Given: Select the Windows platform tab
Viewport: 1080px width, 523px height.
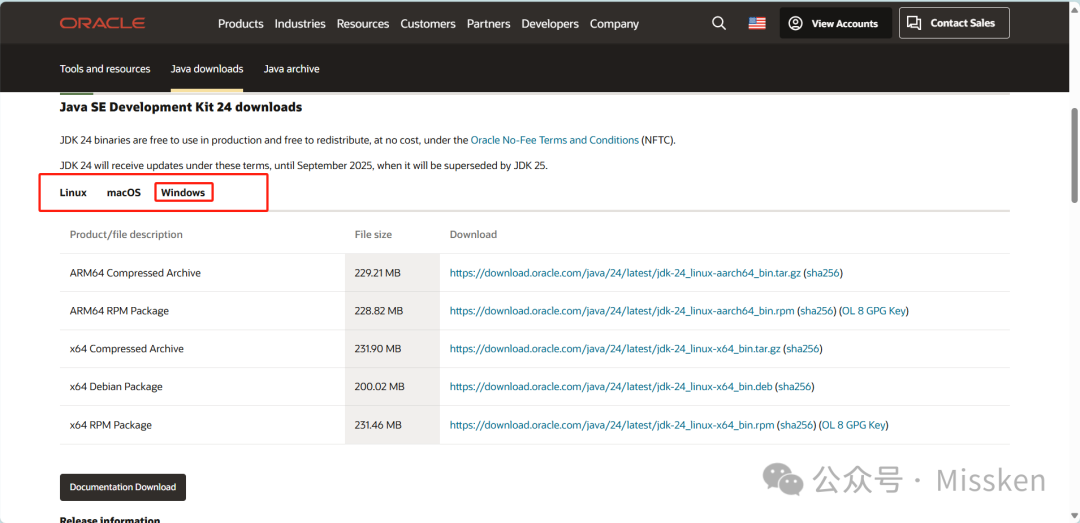Looking at the screenshot, I should coord(183,192).
